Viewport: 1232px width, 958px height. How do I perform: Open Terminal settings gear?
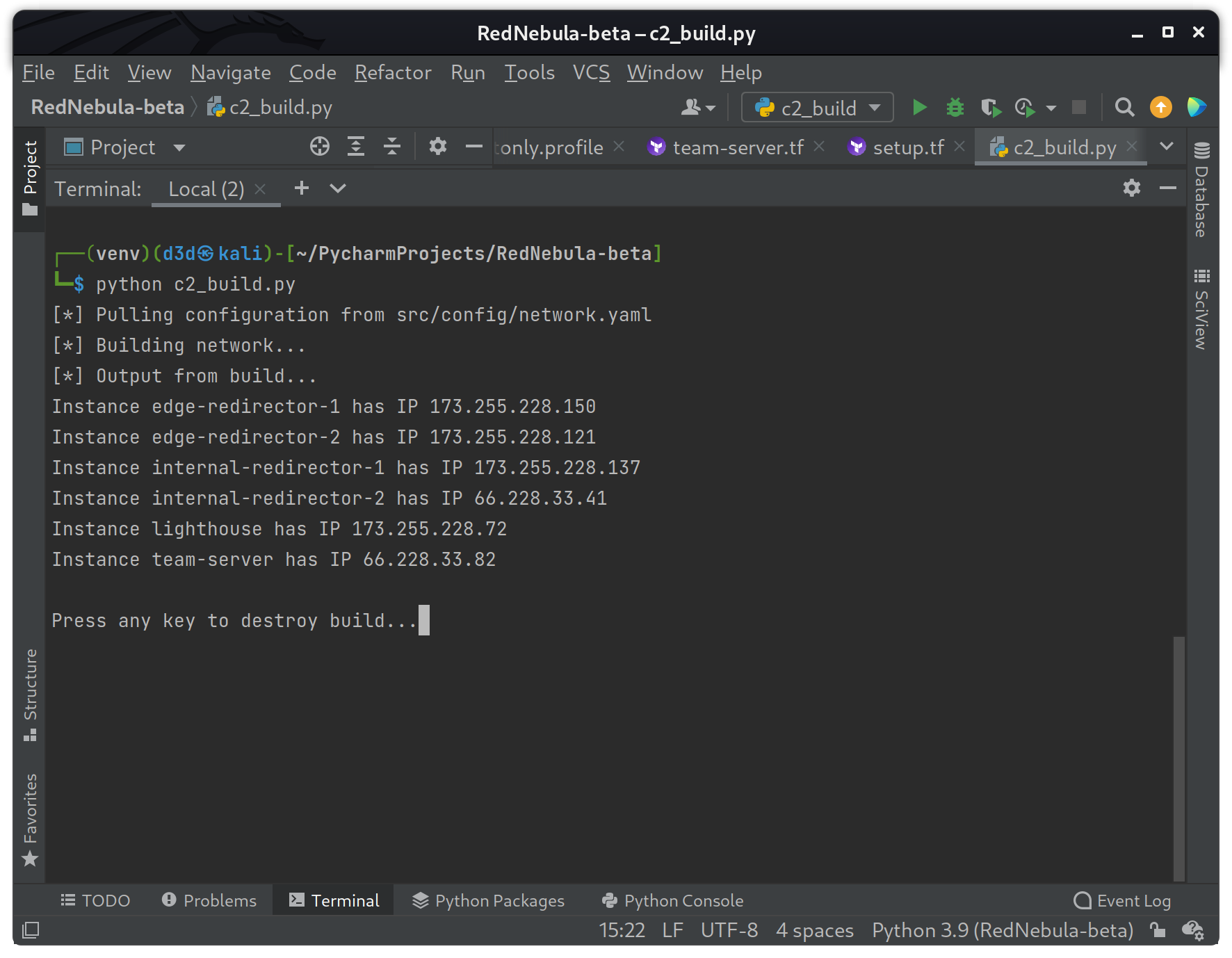click(x=1132, y=188)
